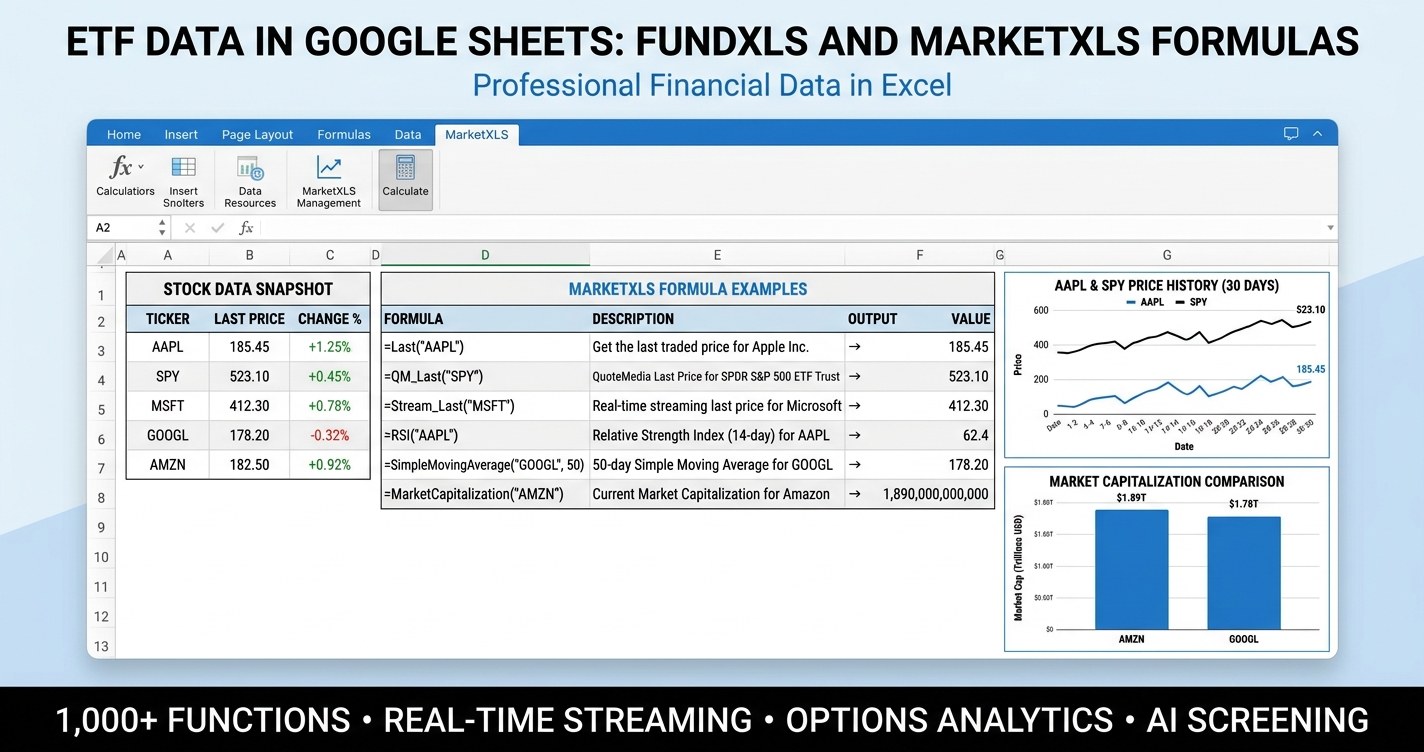Switch to the Home tab
The image size is (1424, 752).
click(124, 134)
